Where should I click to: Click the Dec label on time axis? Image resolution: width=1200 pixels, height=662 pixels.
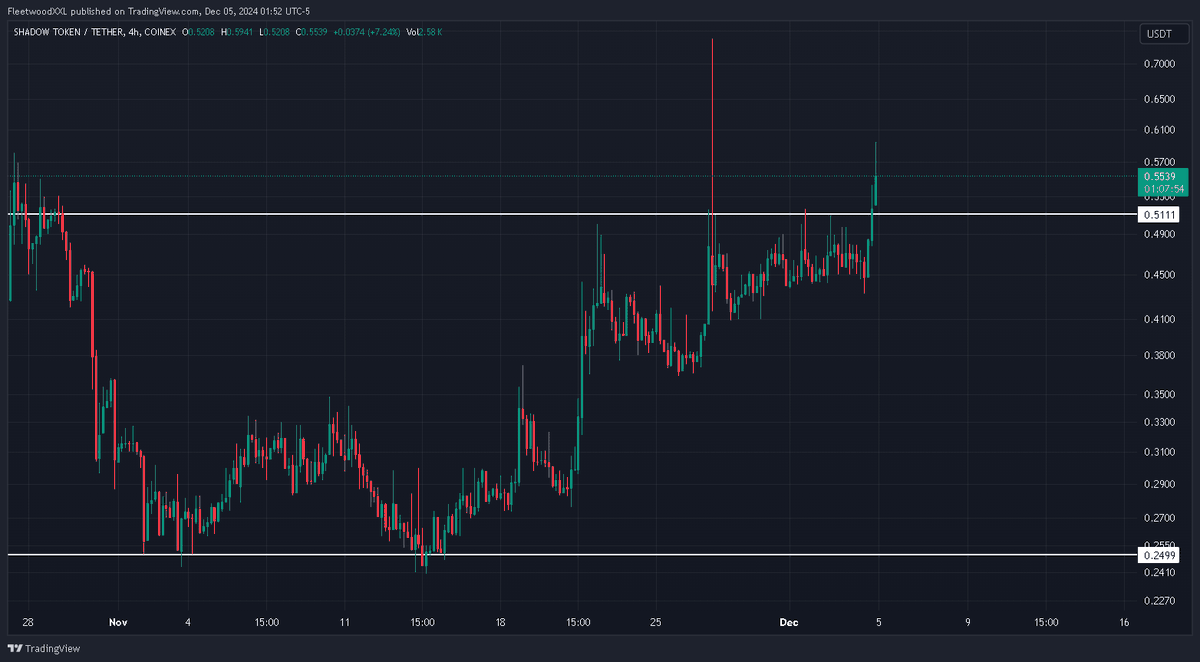click(789, 622)
